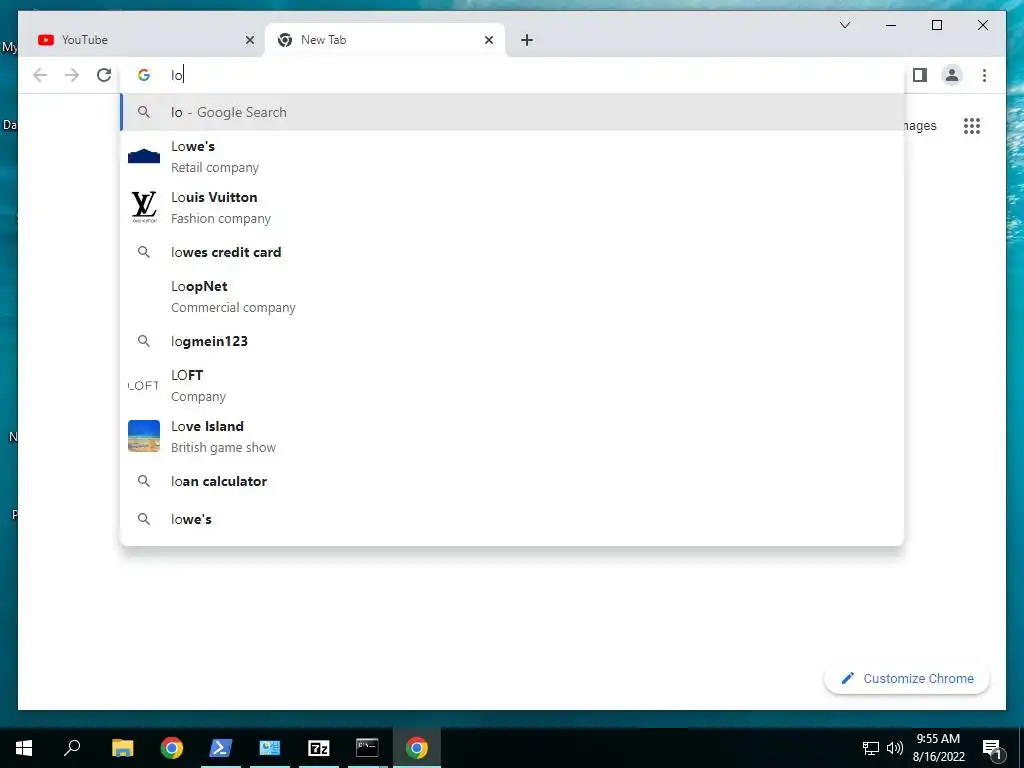The height and width of the screenshot is (768, 1024).
Task: Open the clock showing 9:55 AM
Action: point(938,748)
